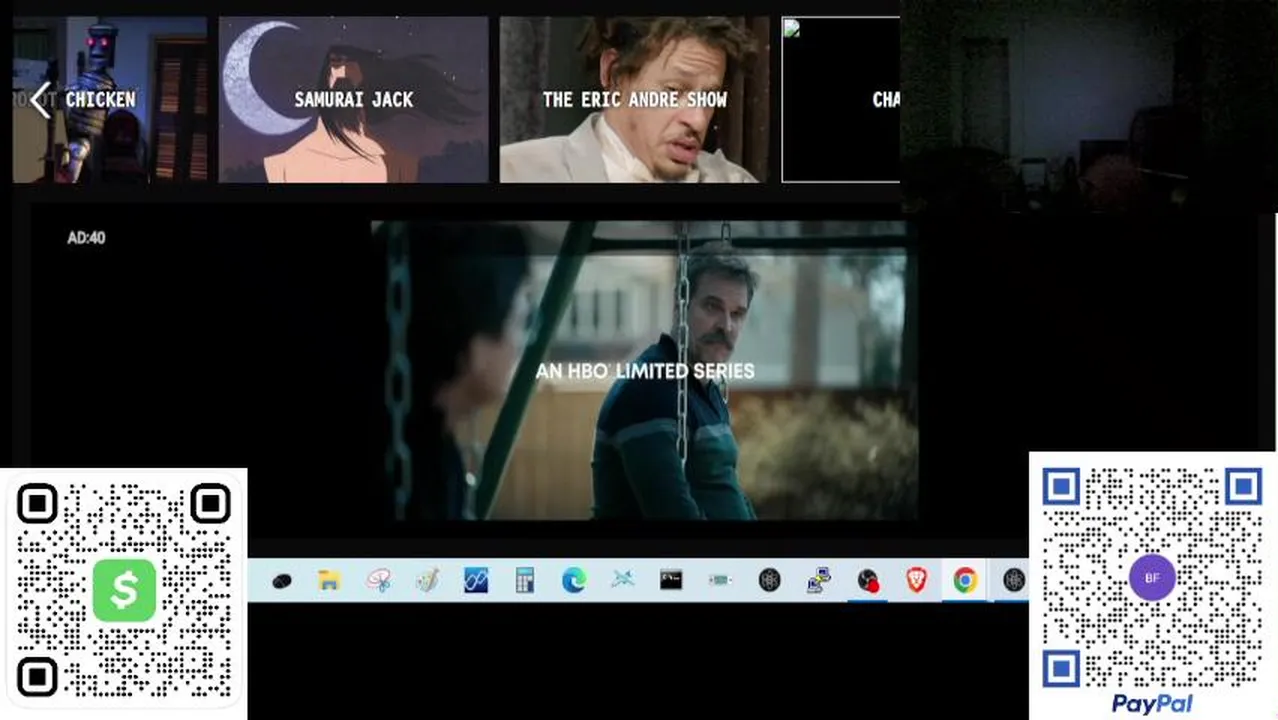
Task: Click the Cash App QR code
Action: click(x=124, y=590)
